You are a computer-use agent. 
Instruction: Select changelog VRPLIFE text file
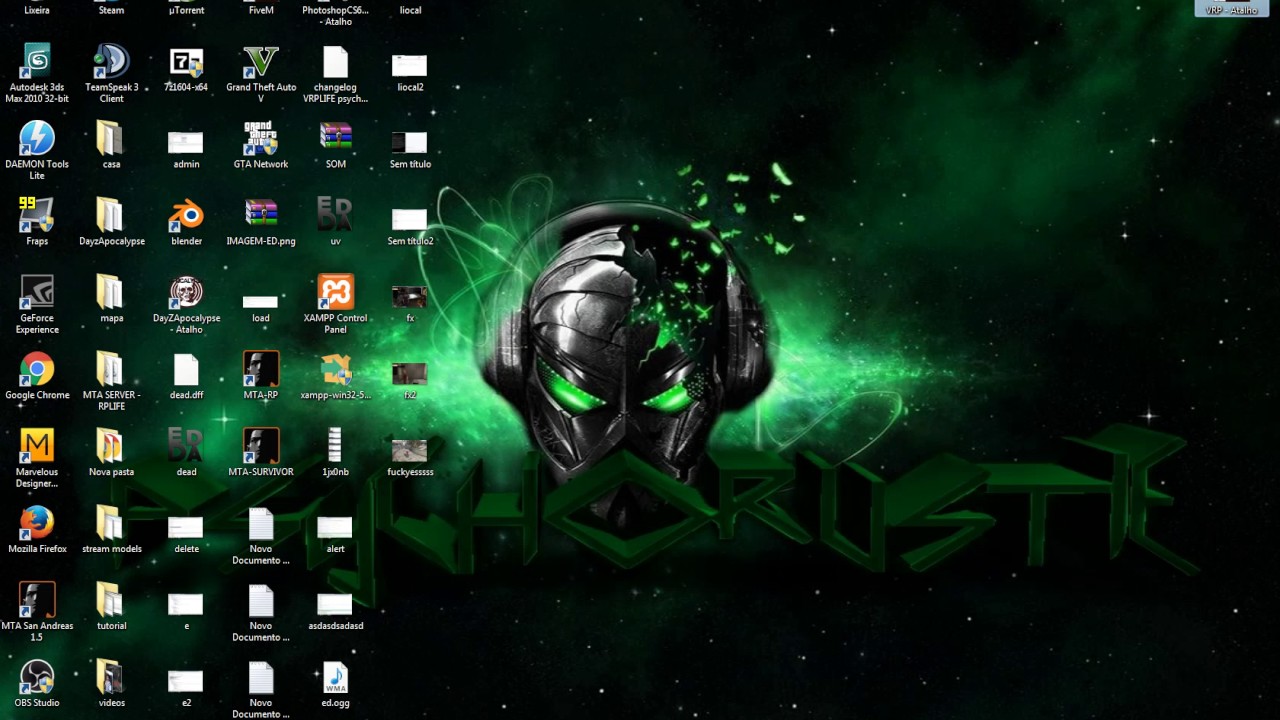(335, 62)
